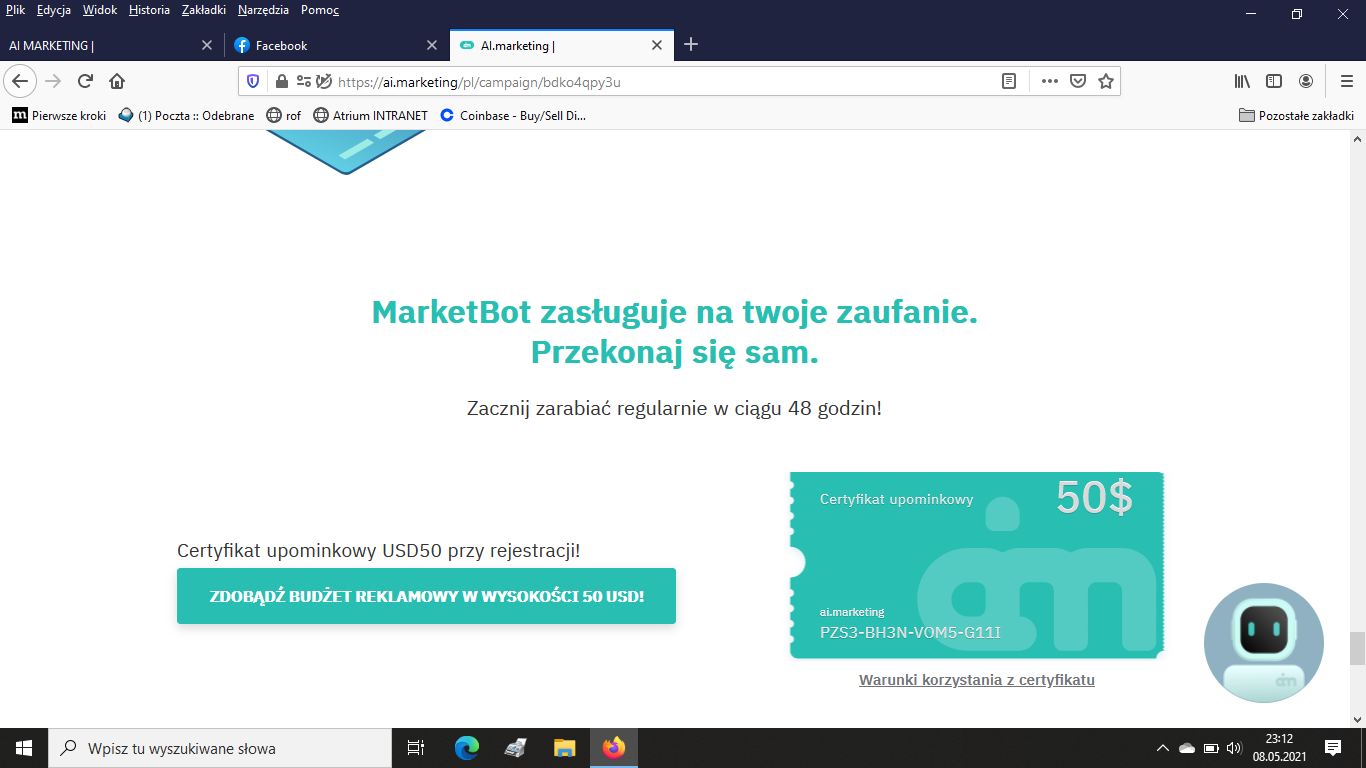This screenshot has height=768, width=1366.
Task: Switch to the Facebook tab
Action: [x=336, y=45]
